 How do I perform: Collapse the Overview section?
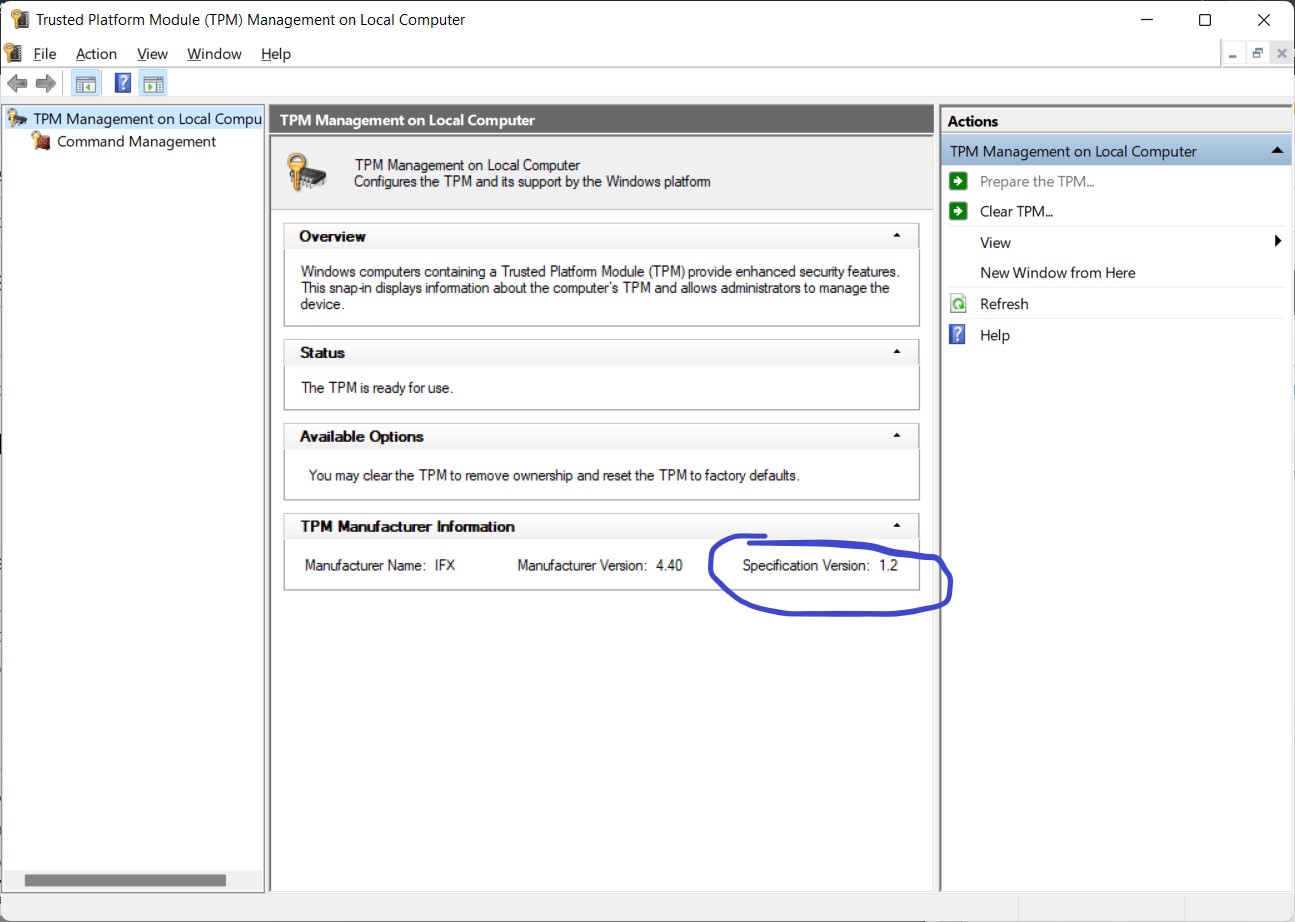[897, 236]
